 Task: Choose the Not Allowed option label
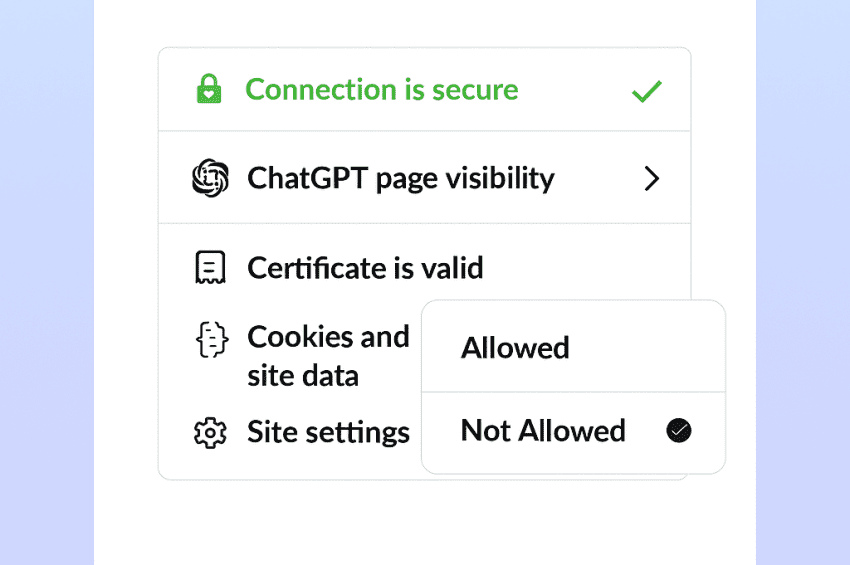pos(543,431)
